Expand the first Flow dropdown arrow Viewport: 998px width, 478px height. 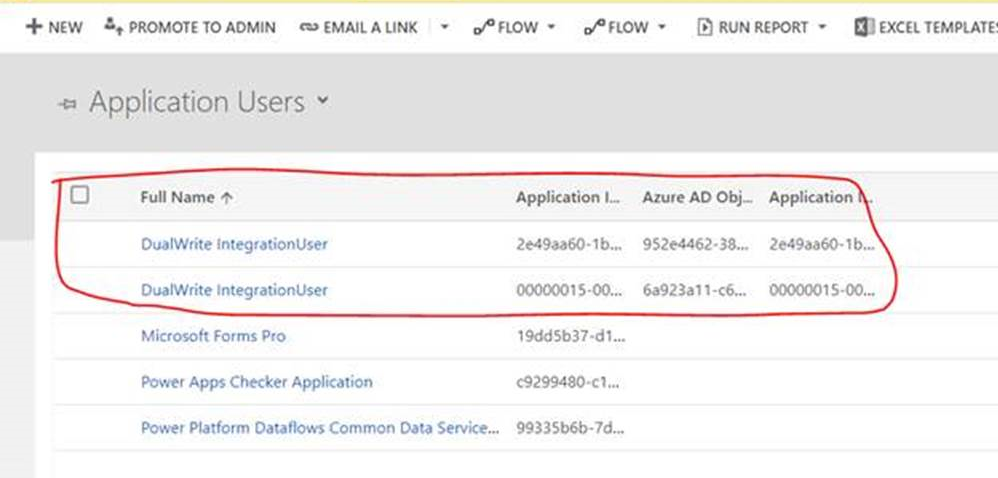pos(551,27)
